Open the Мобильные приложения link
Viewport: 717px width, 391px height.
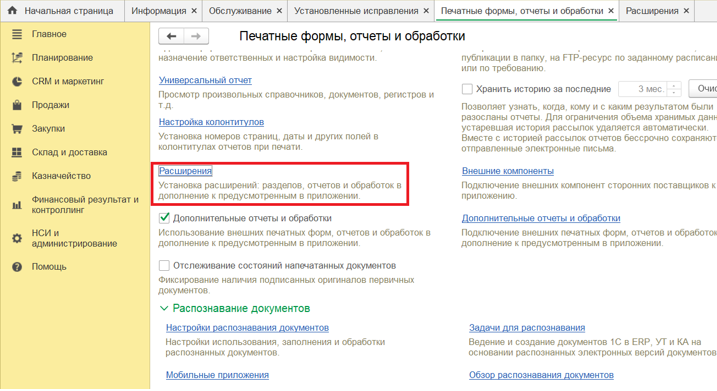point(217,375)
